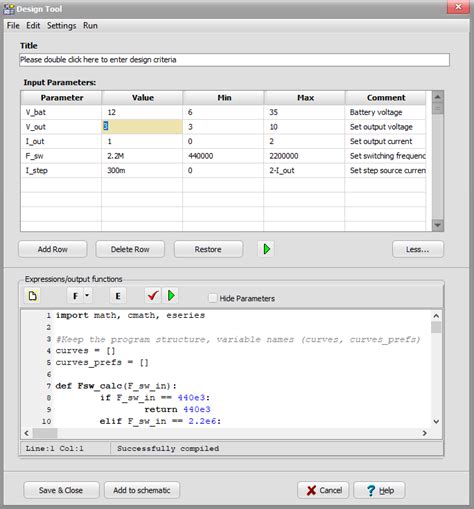Image resolution: width=474 pixels, height=509 pixels.
Task: Click the Max column header
Action: click(x=305, y=98)
